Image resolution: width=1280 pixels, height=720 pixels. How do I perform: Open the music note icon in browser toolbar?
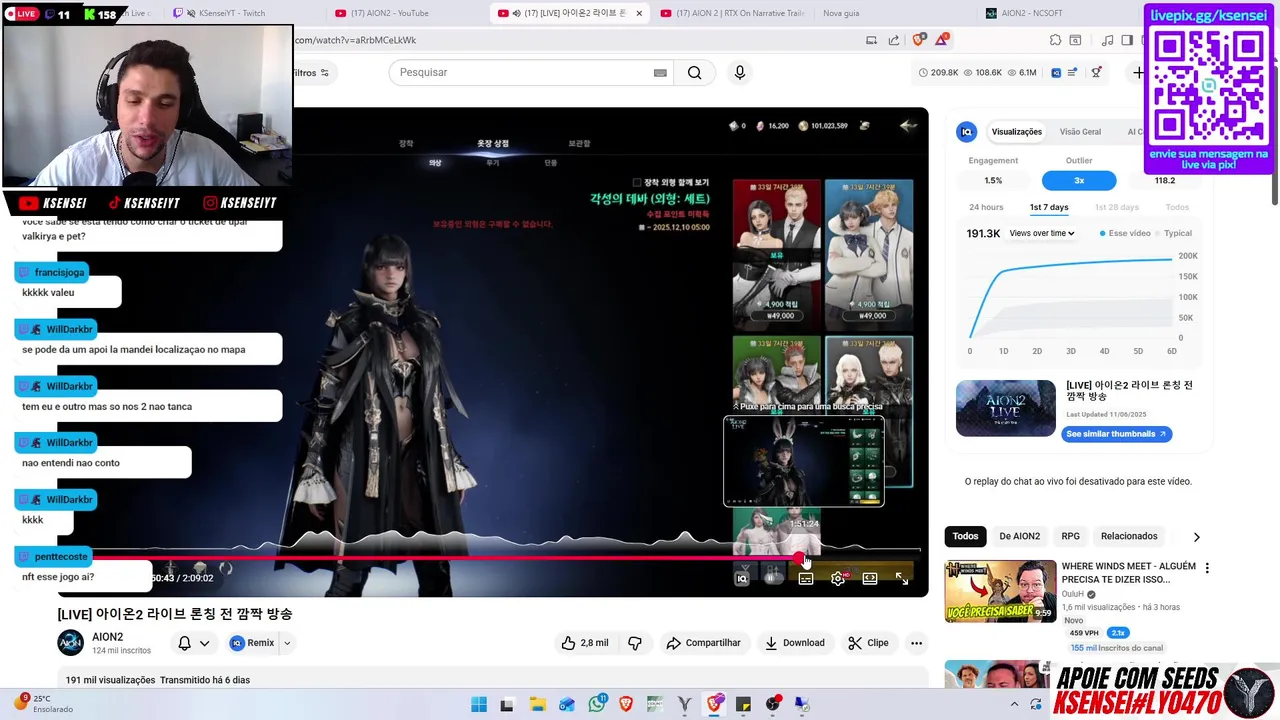click(1107, 40)
